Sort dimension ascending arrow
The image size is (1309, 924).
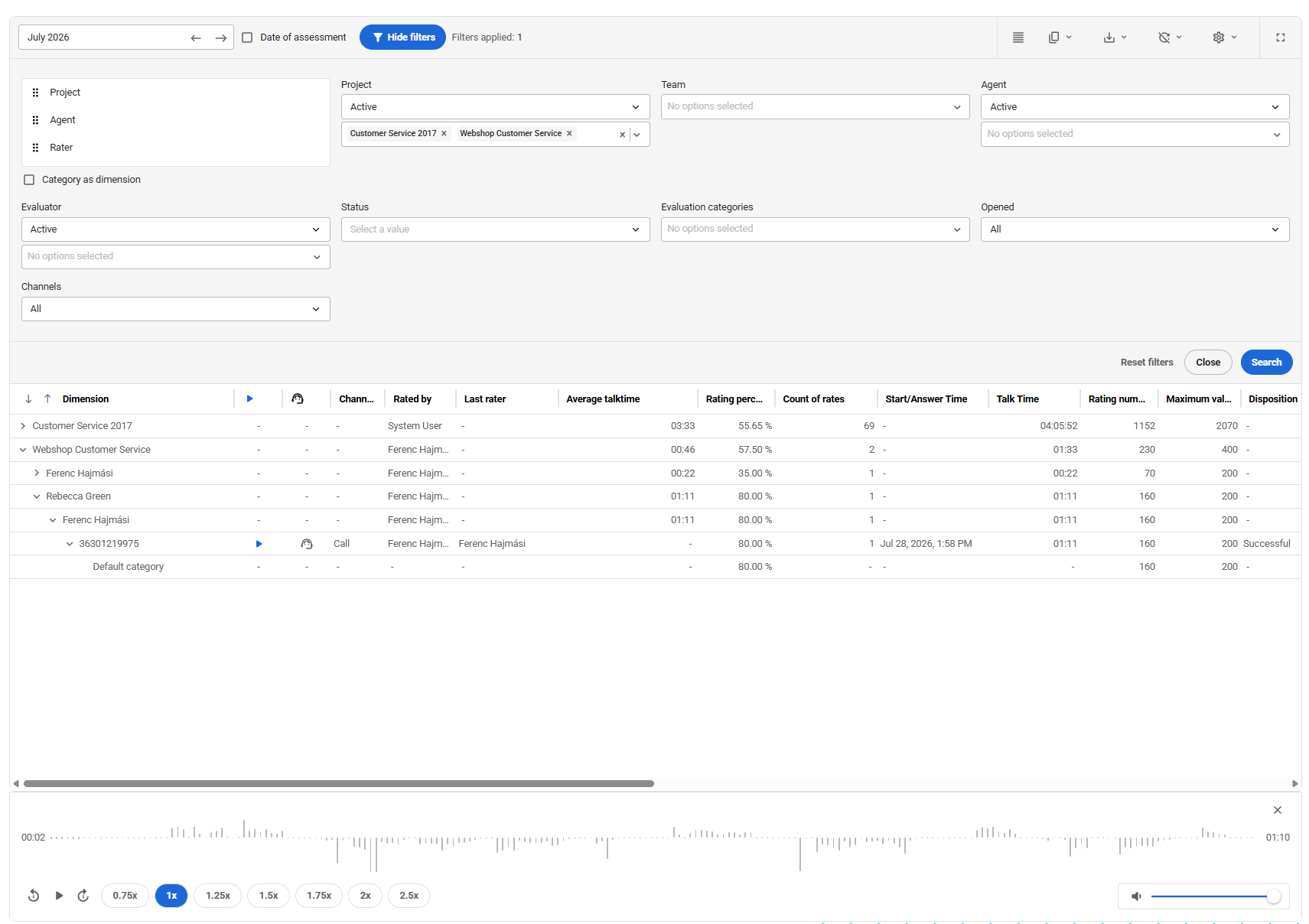[47, 399]
